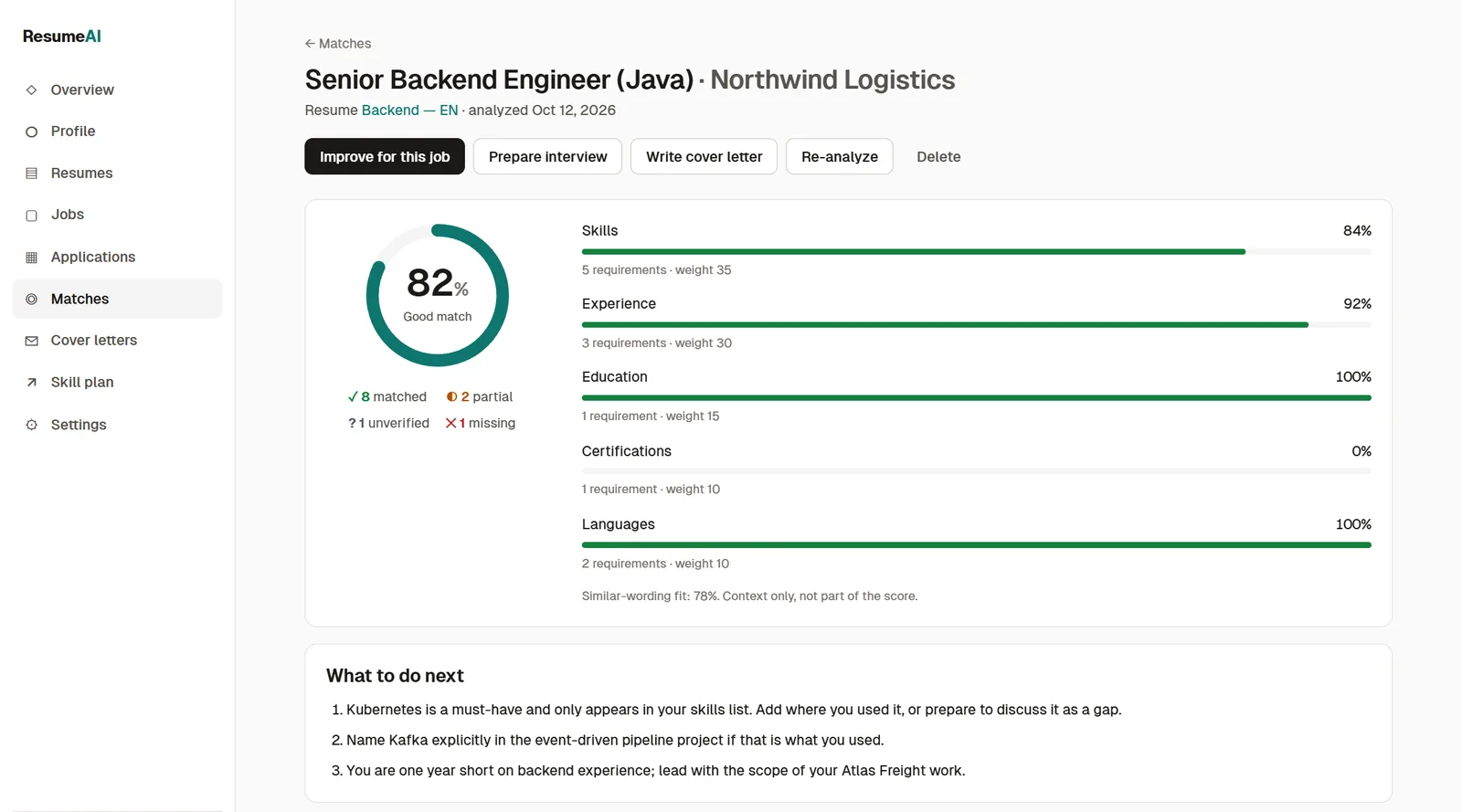Open the Applications section
Image resolution: width=1462 pixels, height=812 pixels.
tap(117, 257)
